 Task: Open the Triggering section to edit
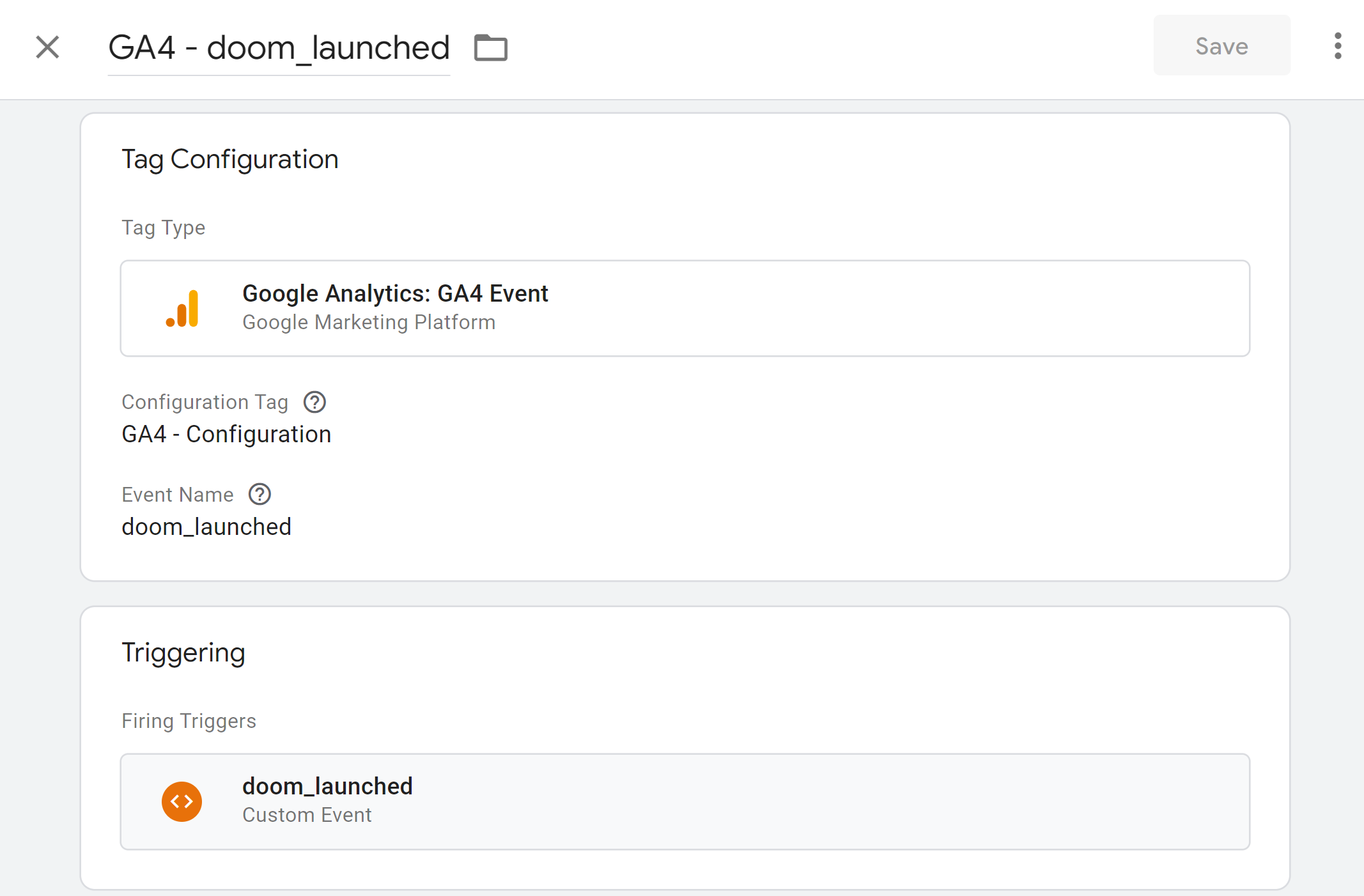click(x=684, y=748)
